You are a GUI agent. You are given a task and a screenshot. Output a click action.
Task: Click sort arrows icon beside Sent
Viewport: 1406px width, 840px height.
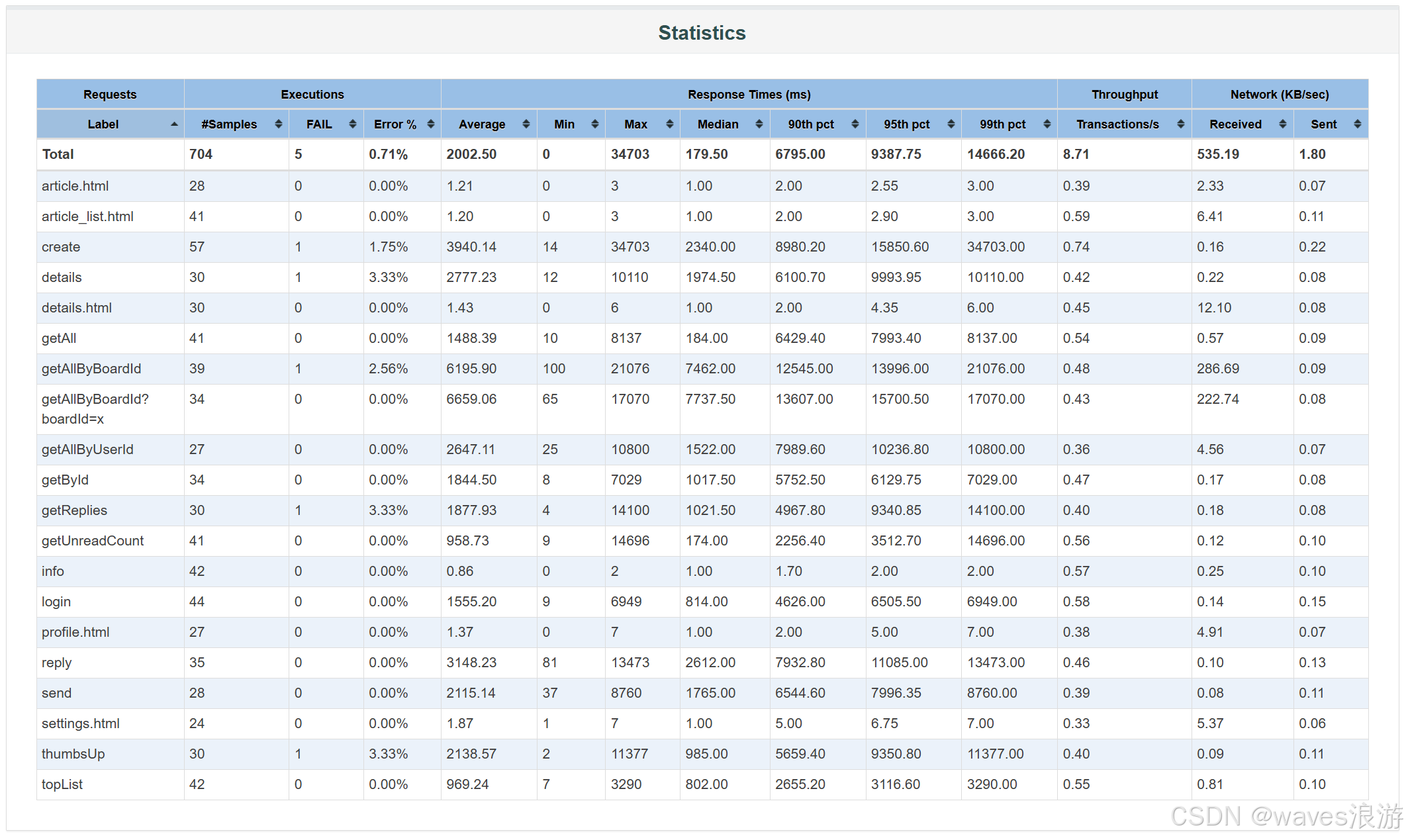1358,124
